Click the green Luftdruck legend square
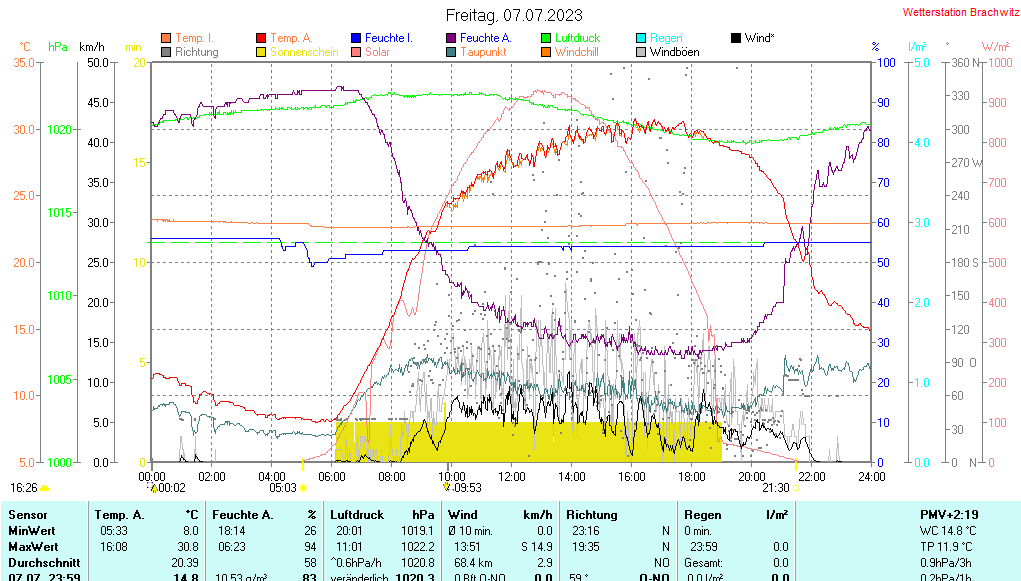The width and height of the screenshot is (1021, 581). pyautogui.click(x=546, y=38)
